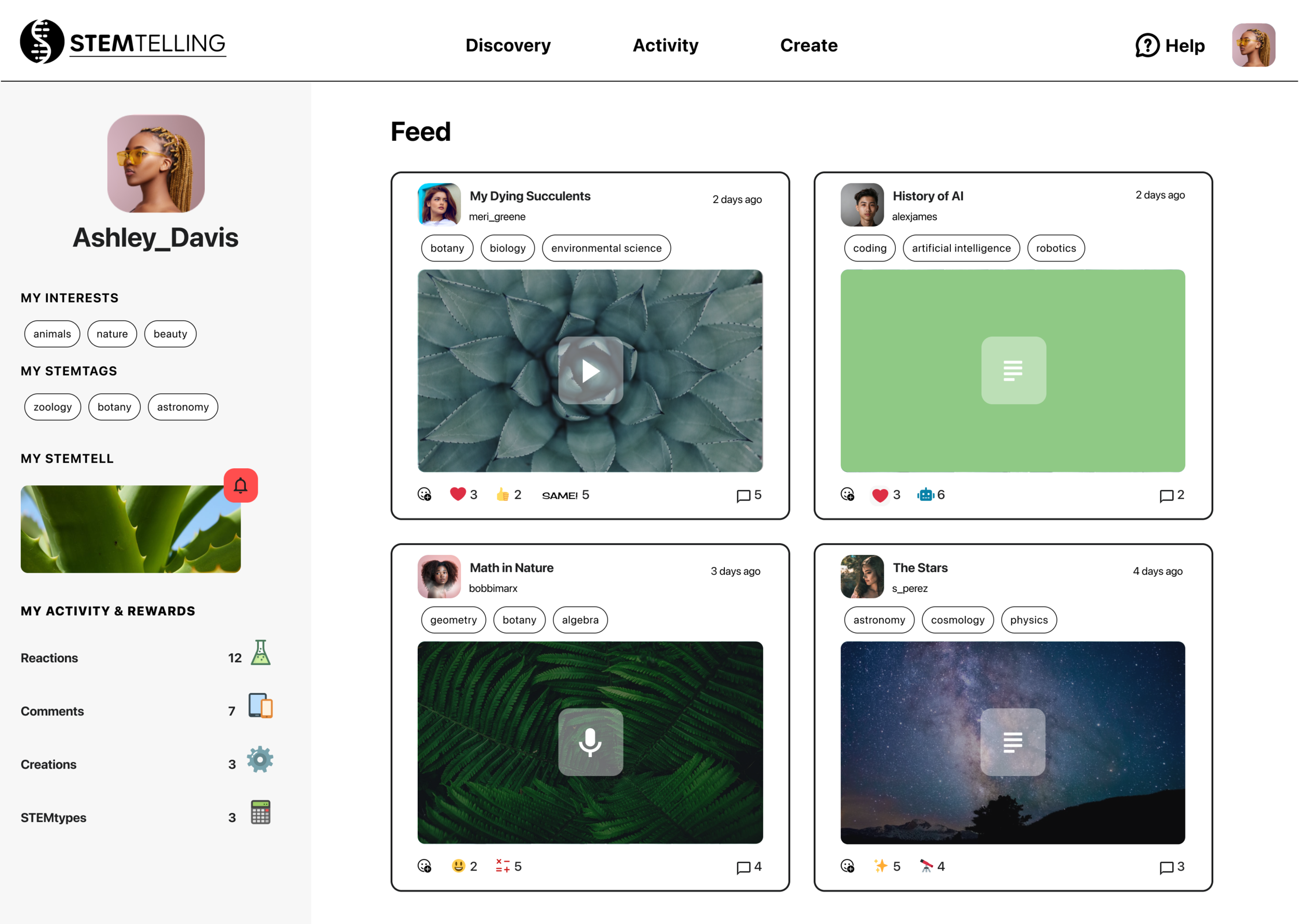Click the algebra tag
Viewport: 1299px width, 924px height.
(x=580, y=619)
